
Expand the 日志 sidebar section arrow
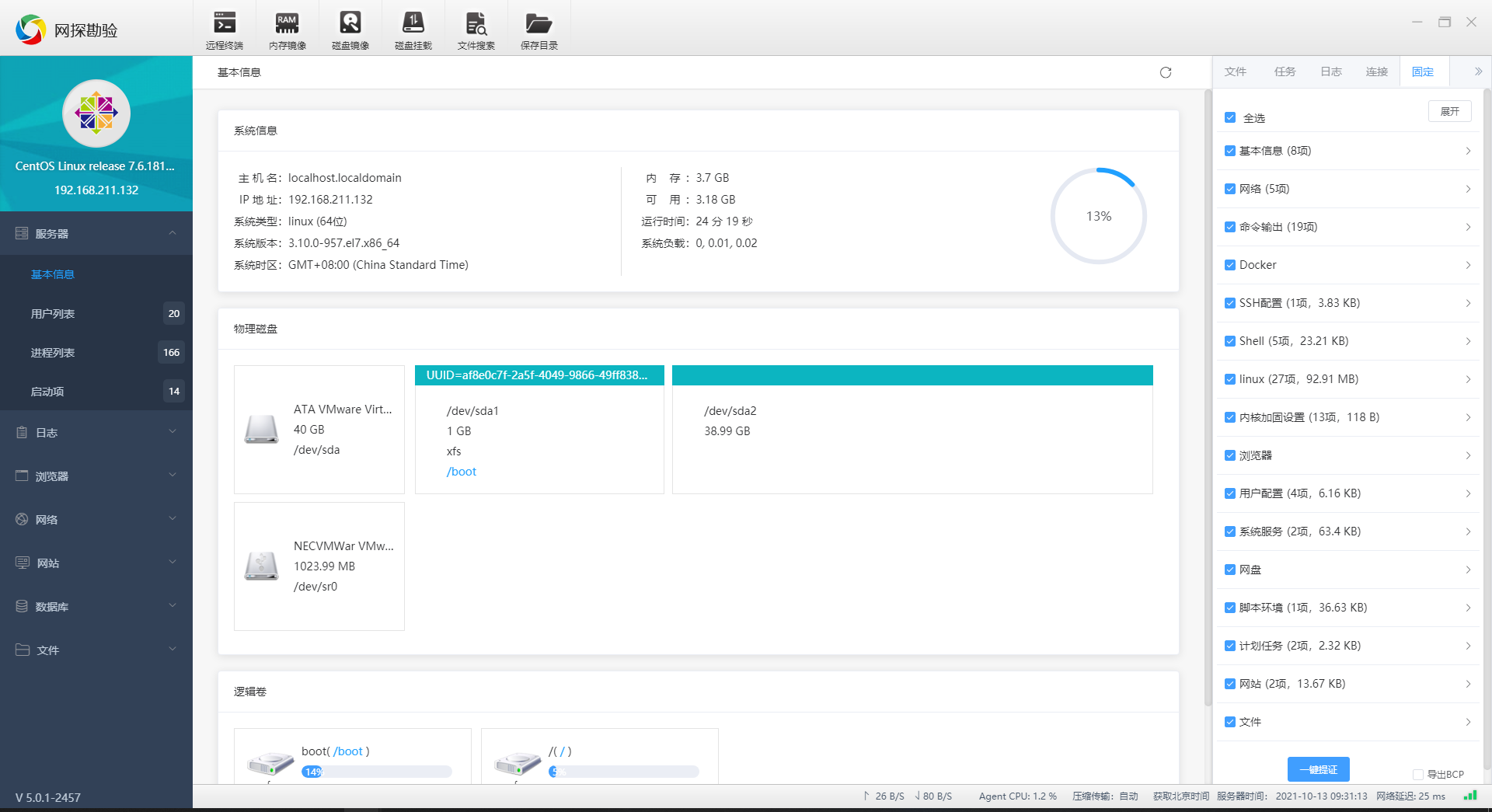pos(173,432)
